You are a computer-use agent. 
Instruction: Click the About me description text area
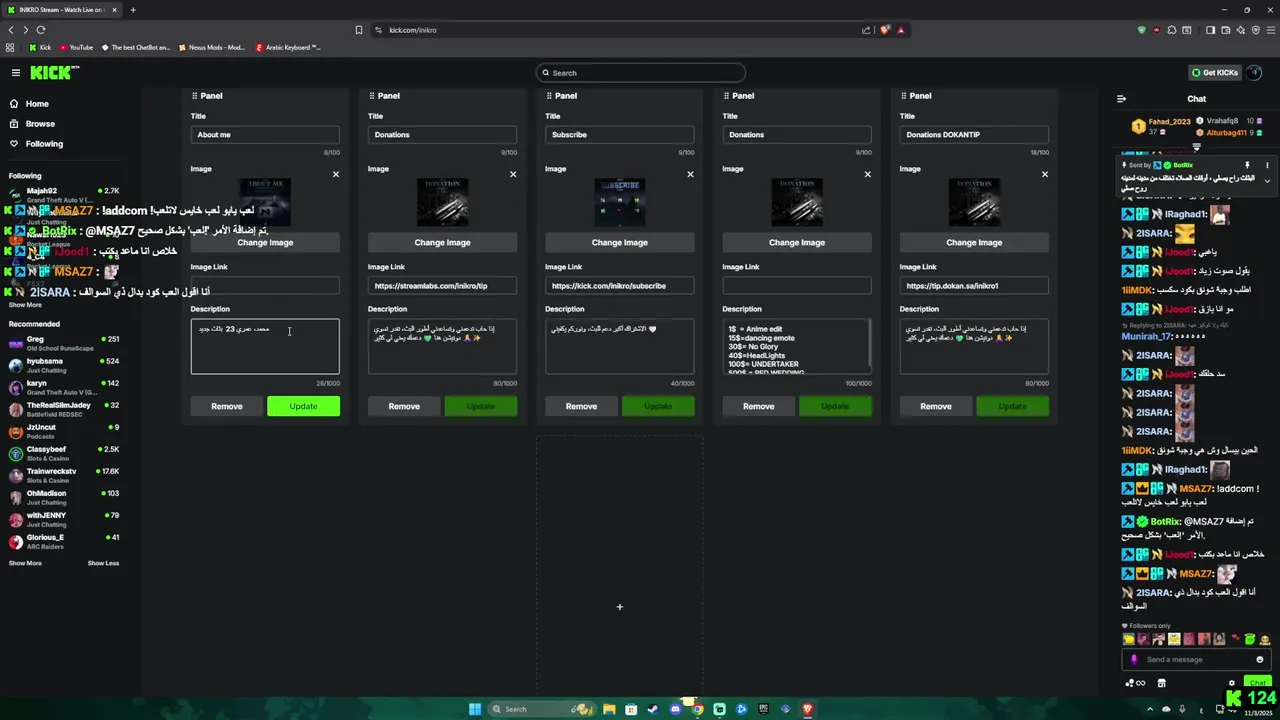pyautogui.click(x=265, y=346)
